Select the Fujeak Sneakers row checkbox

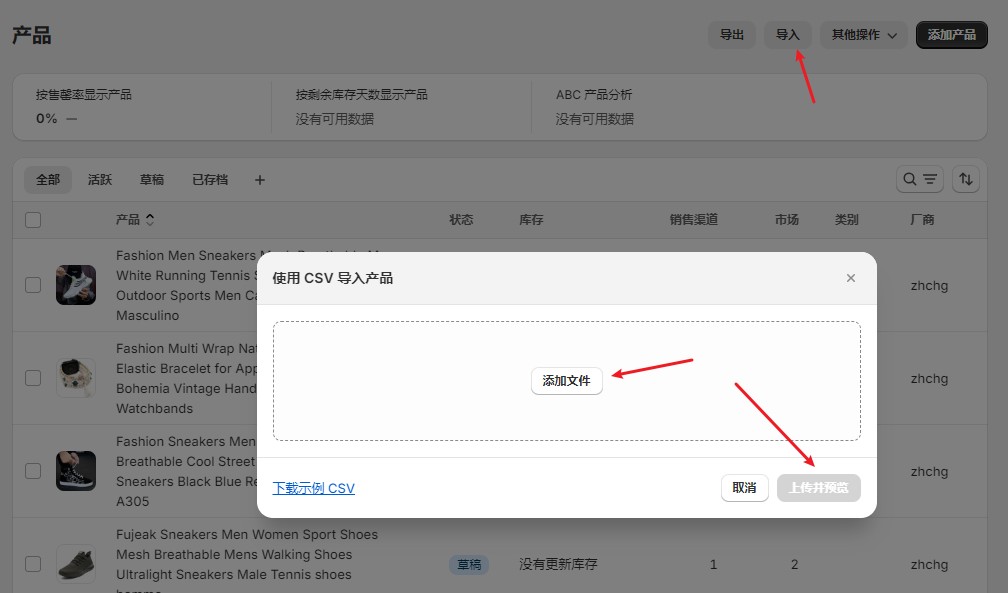tap(33, 564)
